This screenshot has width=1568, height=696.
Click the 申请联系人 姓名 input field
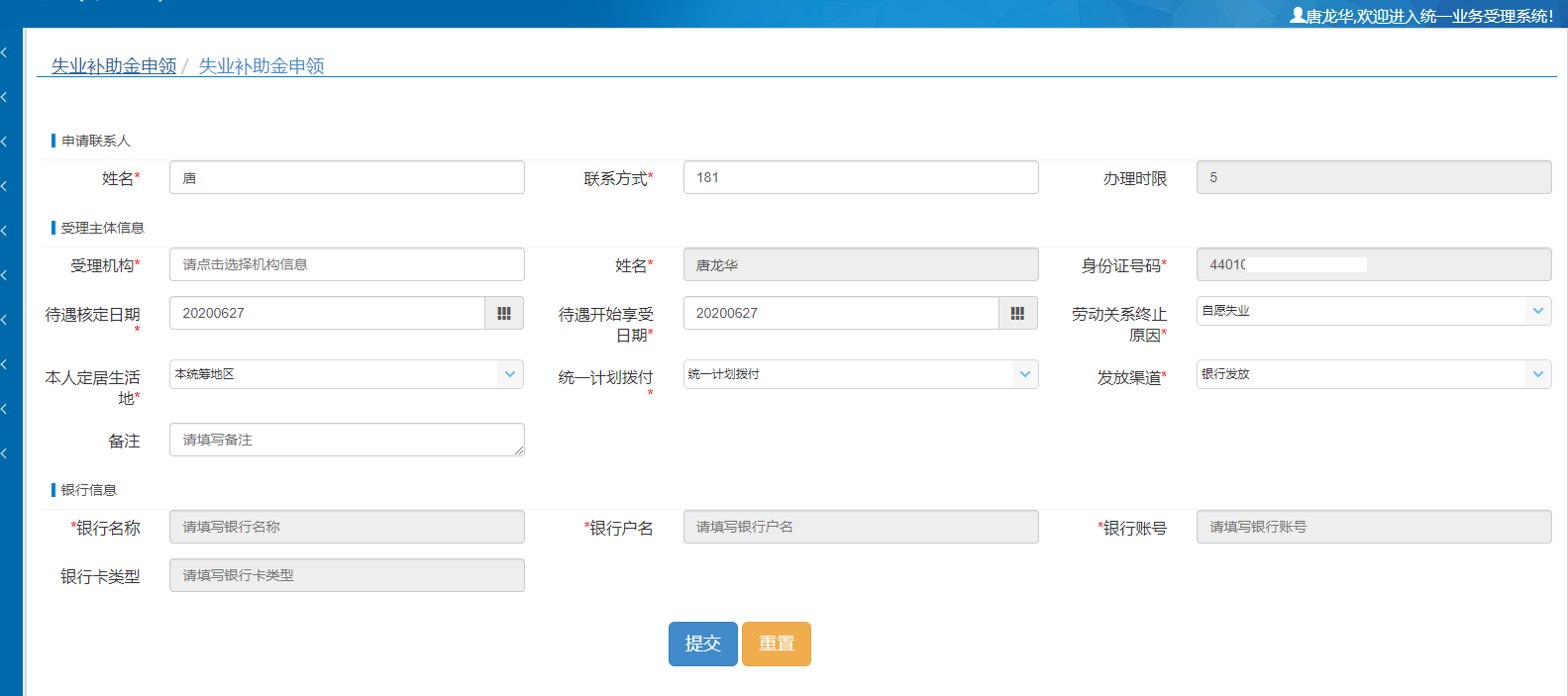(x=347, y=178)
